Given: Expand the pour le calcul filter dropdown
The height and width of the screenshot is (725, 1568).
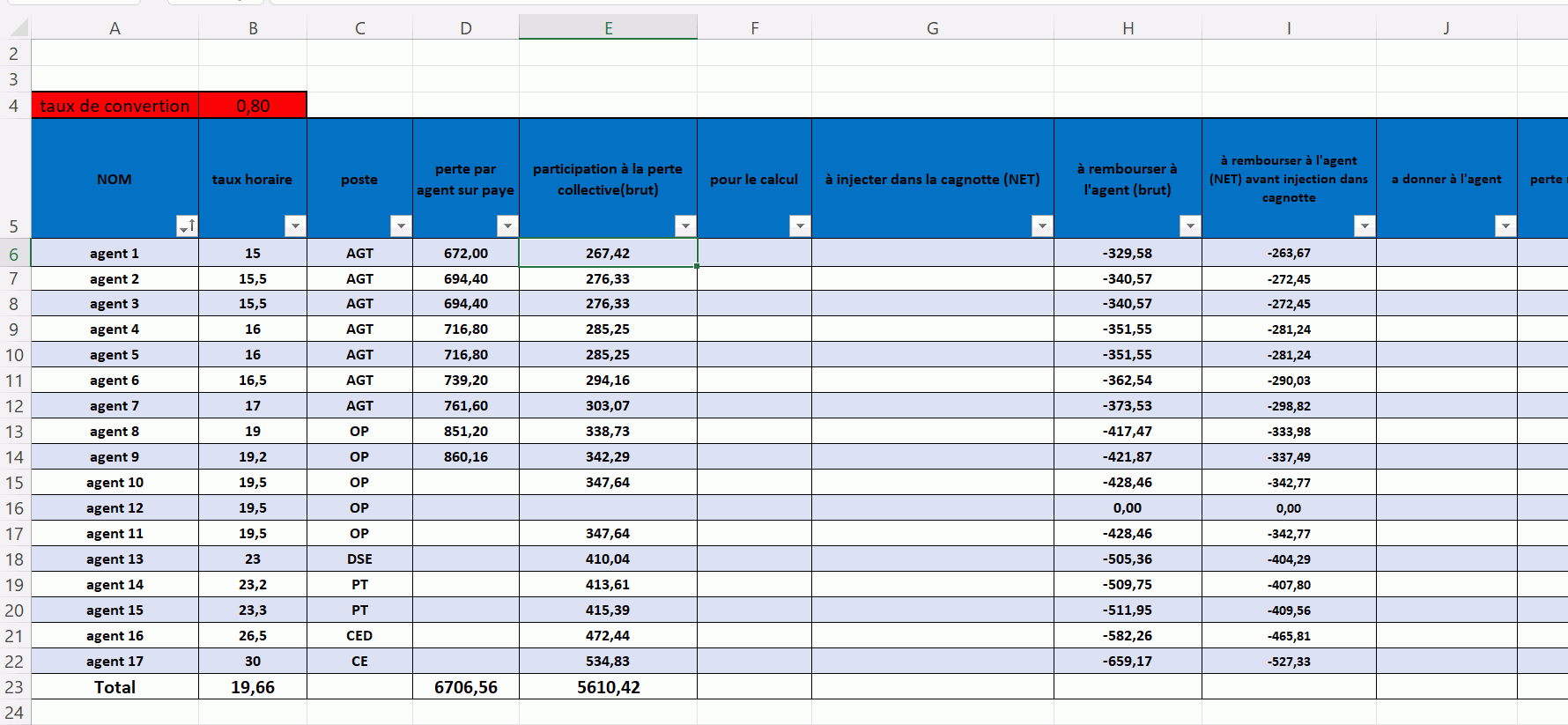Looking at the screenshot, I should click(x=800, y=226).
